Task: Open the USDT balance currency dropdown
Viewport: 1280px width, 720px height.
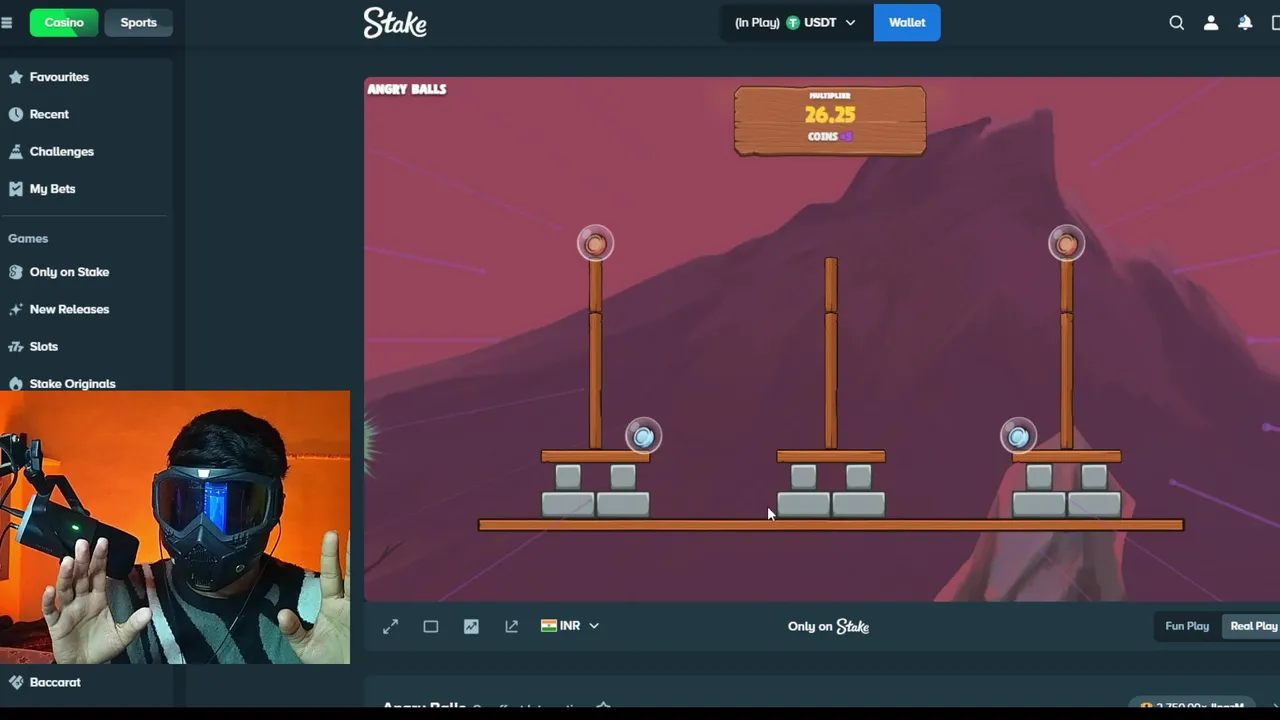Action: click(x=797, y=22)
